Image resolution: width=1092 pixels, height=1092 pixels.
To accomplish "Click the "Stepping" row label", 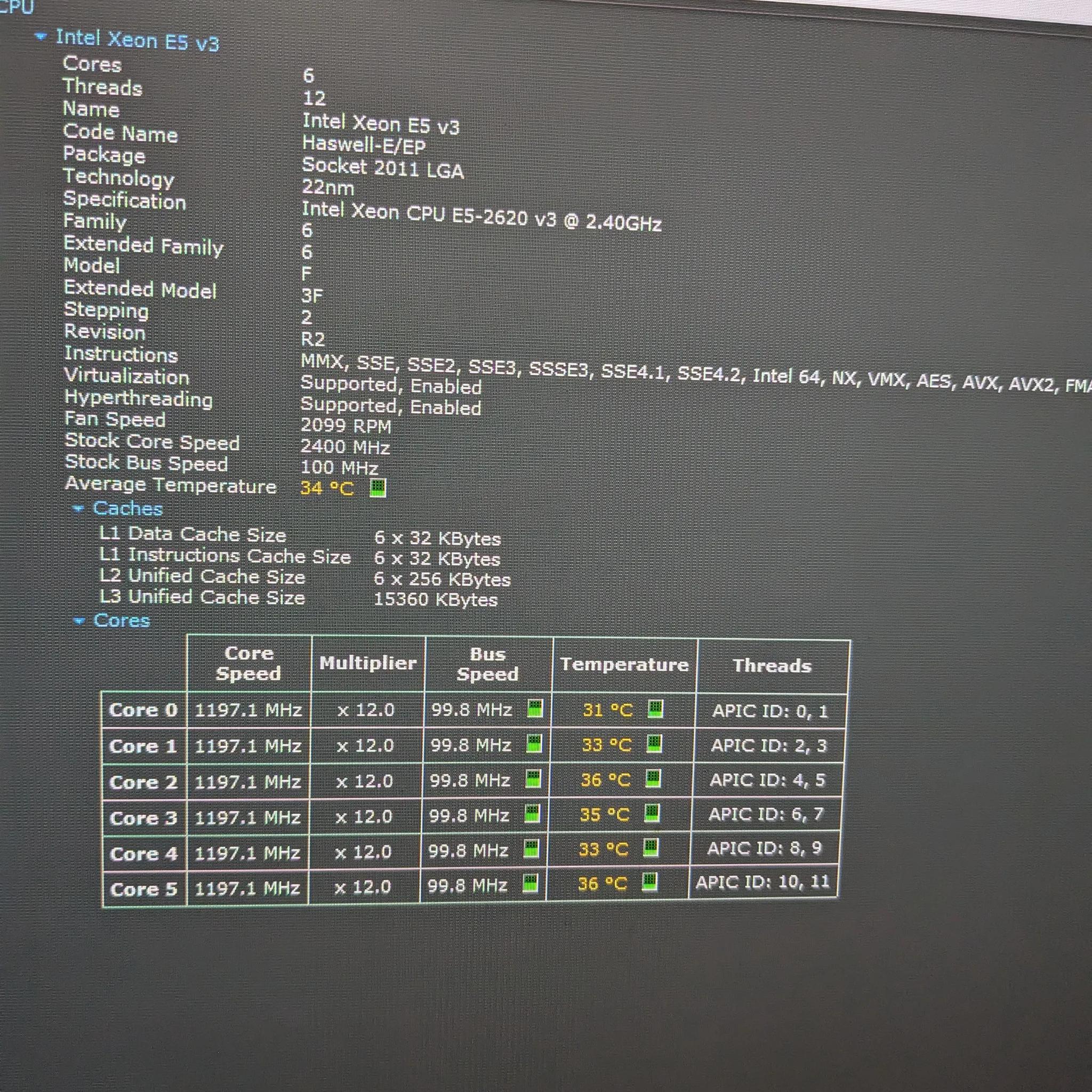I will click(x=106, y=310).
